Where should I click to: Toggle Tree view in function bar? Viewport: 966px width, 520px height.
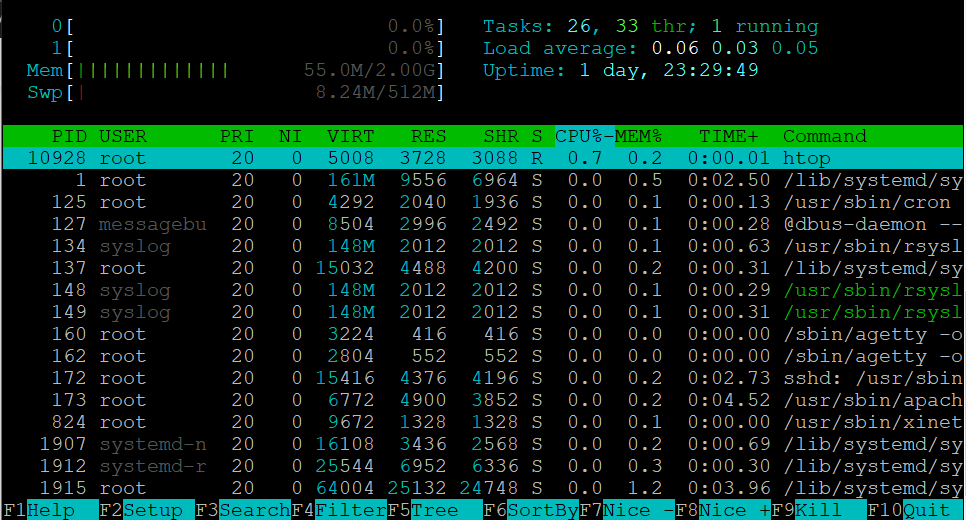coord(434,510)
